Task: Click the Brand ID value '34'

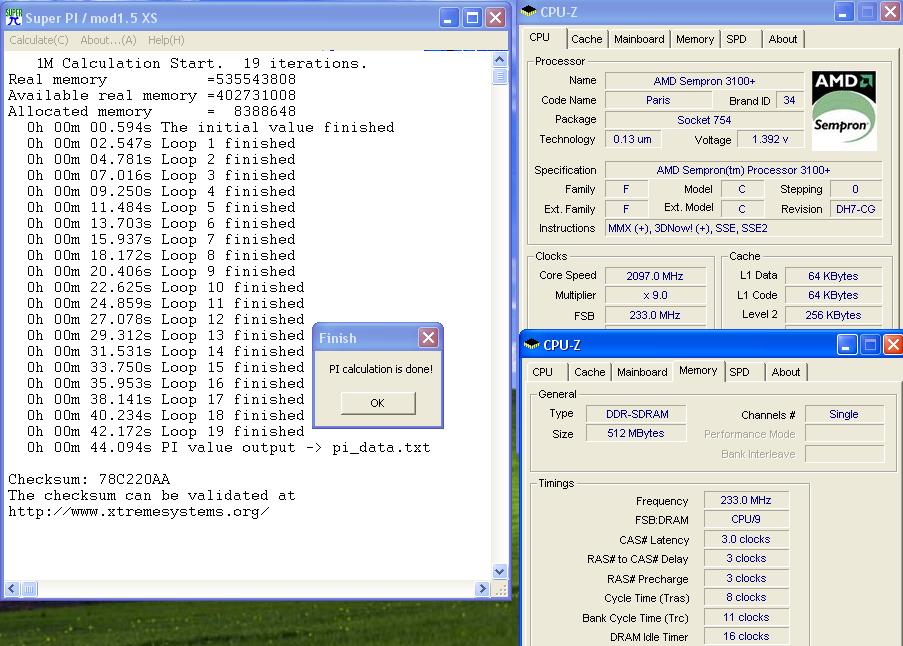Action: point(789,100)
